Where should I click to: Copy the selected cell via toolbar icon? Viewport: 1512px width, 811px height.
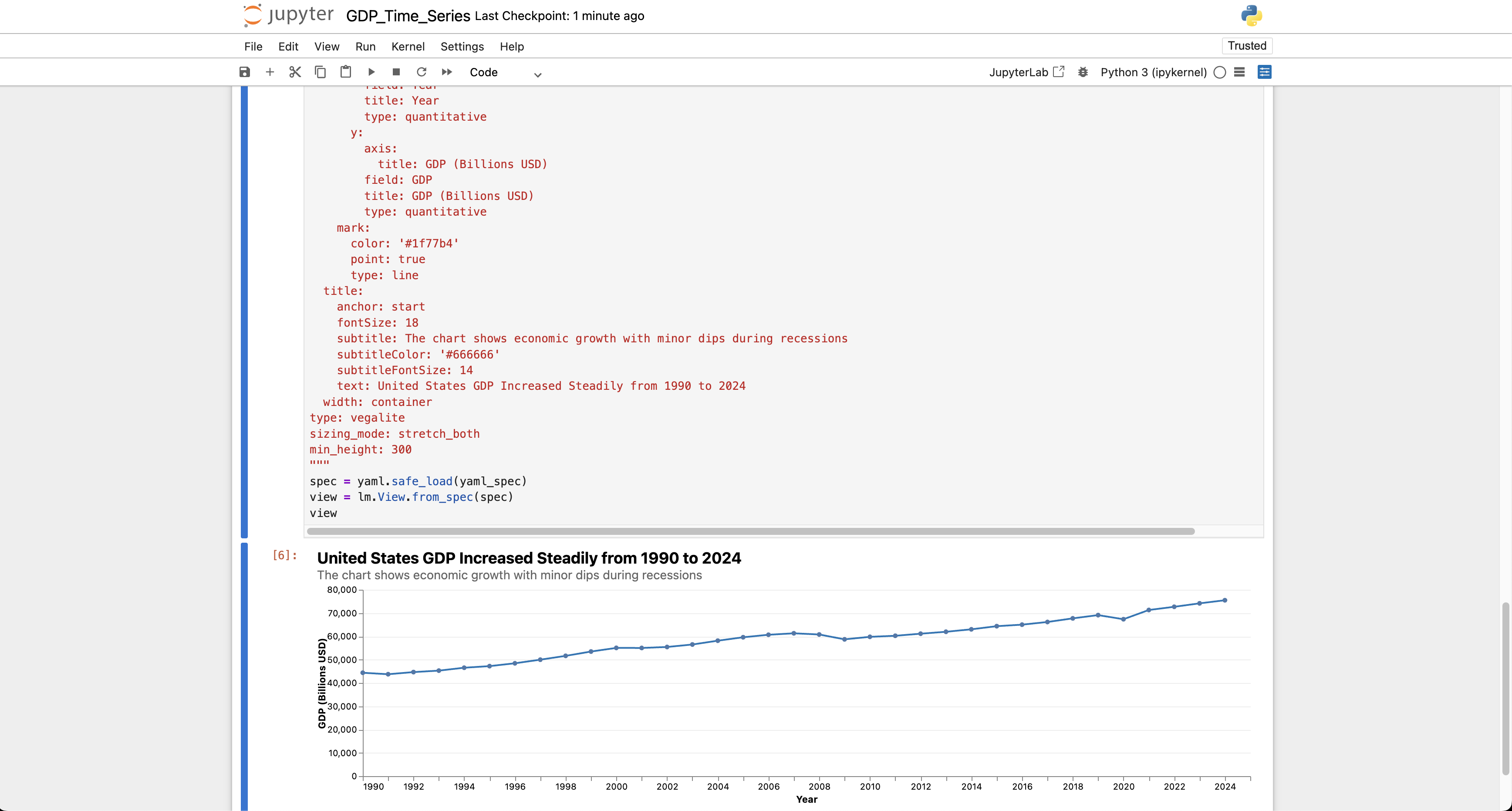[x=321, y=72]
